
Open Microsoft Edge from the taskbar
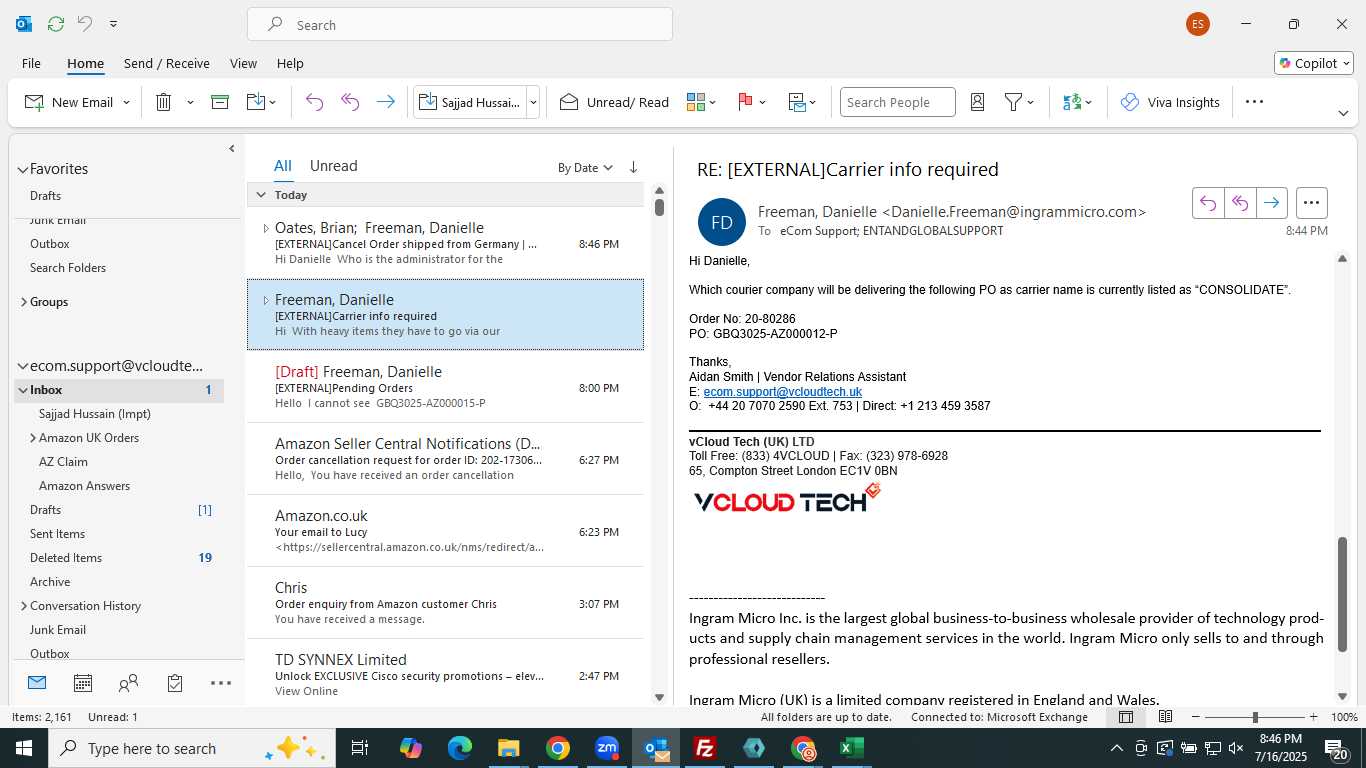tap(459, 748)
